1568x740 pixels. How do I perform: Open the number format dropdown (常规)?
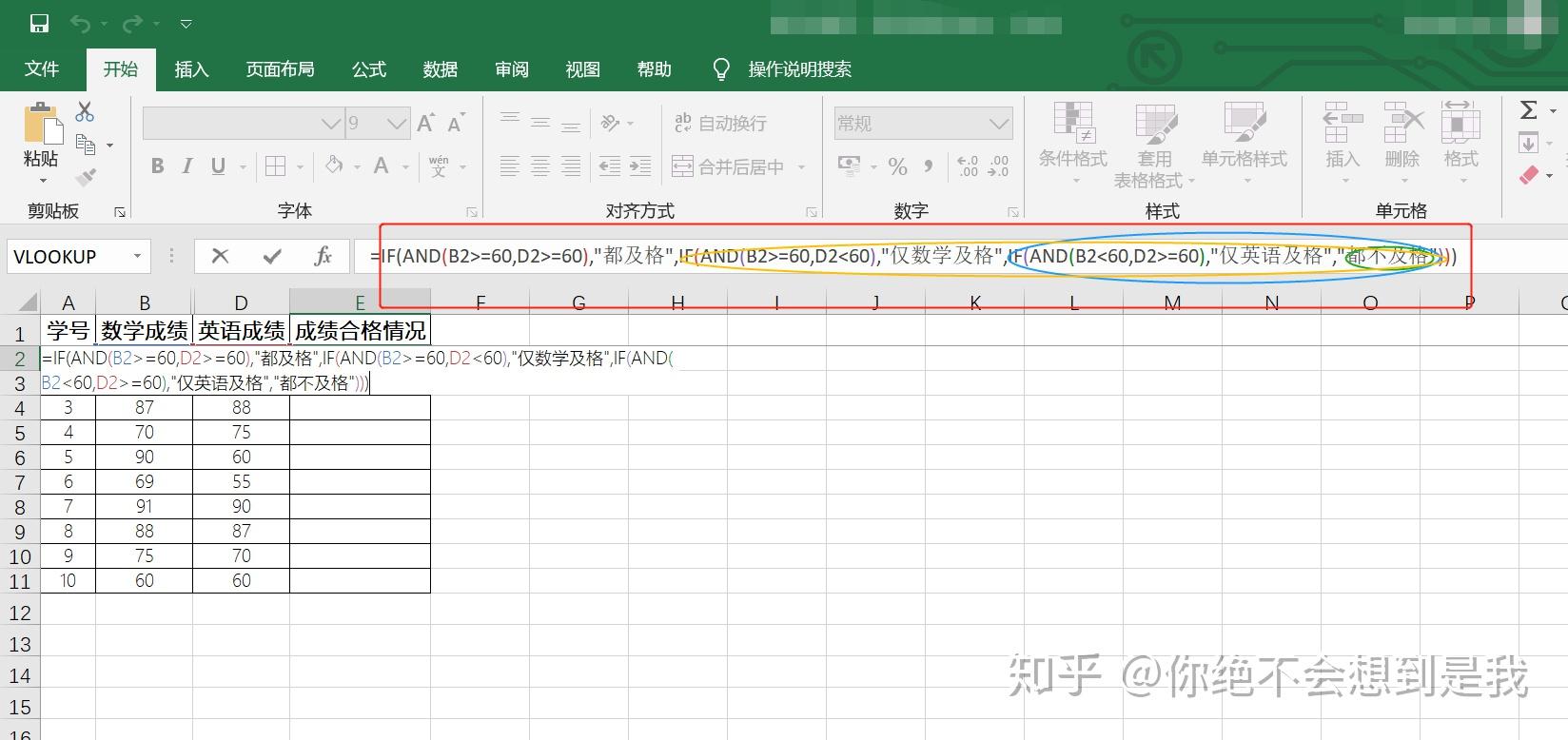(999, 124)
